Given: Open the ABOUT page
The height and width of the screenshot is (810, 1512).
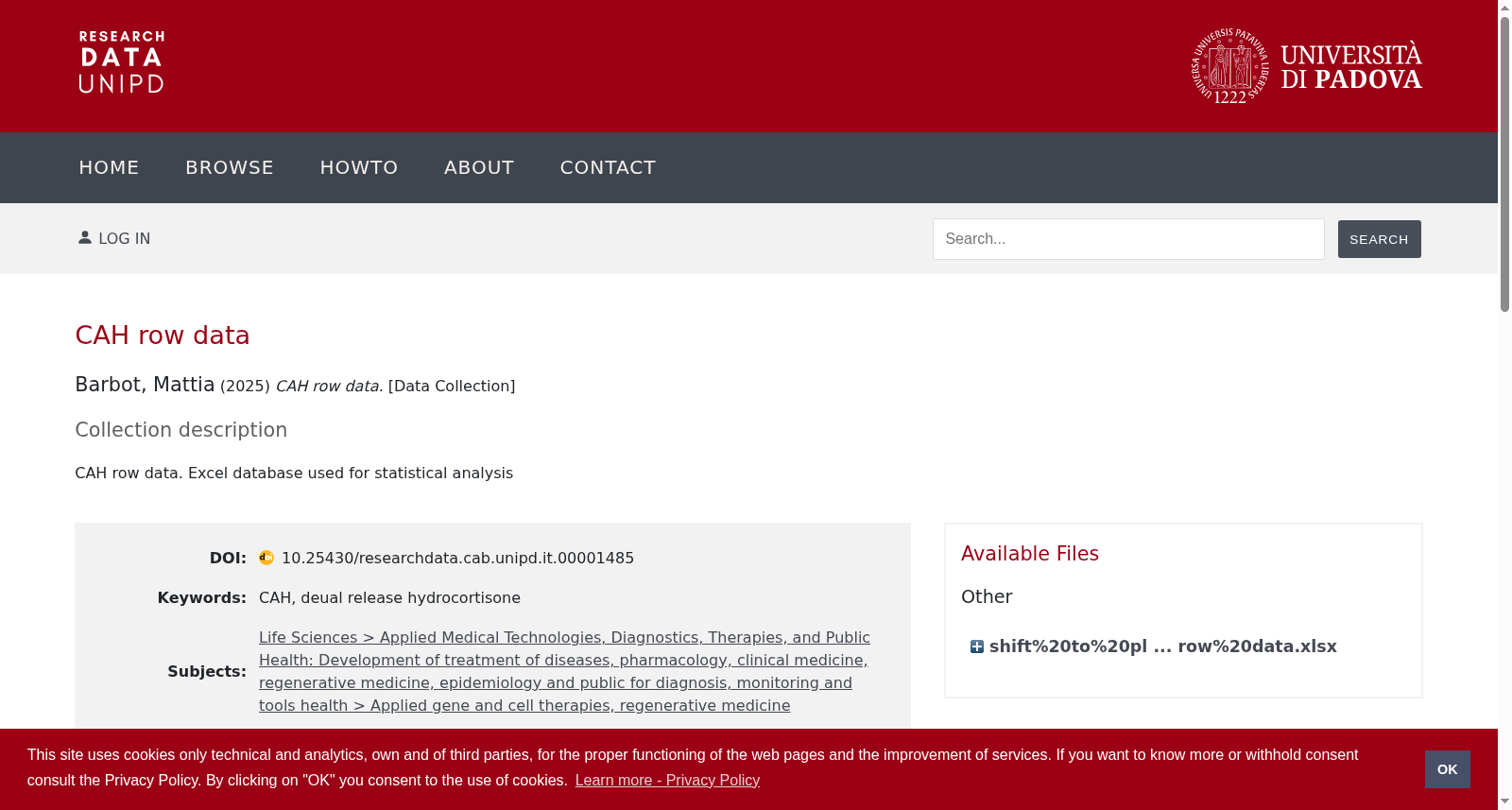Looking at the screenshot, I should 479,167.
